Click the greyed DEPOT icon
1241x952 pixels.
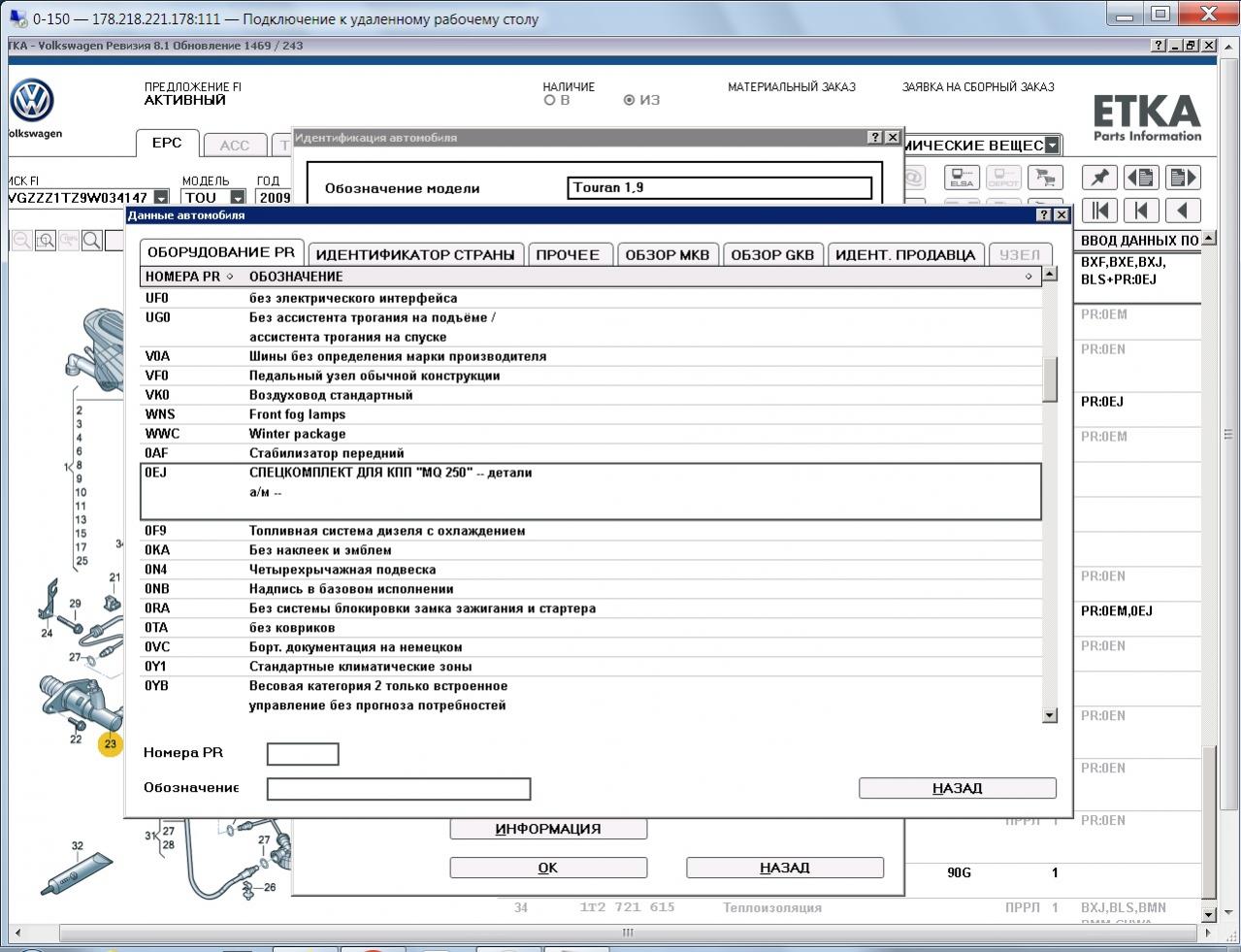(1002, 178)
